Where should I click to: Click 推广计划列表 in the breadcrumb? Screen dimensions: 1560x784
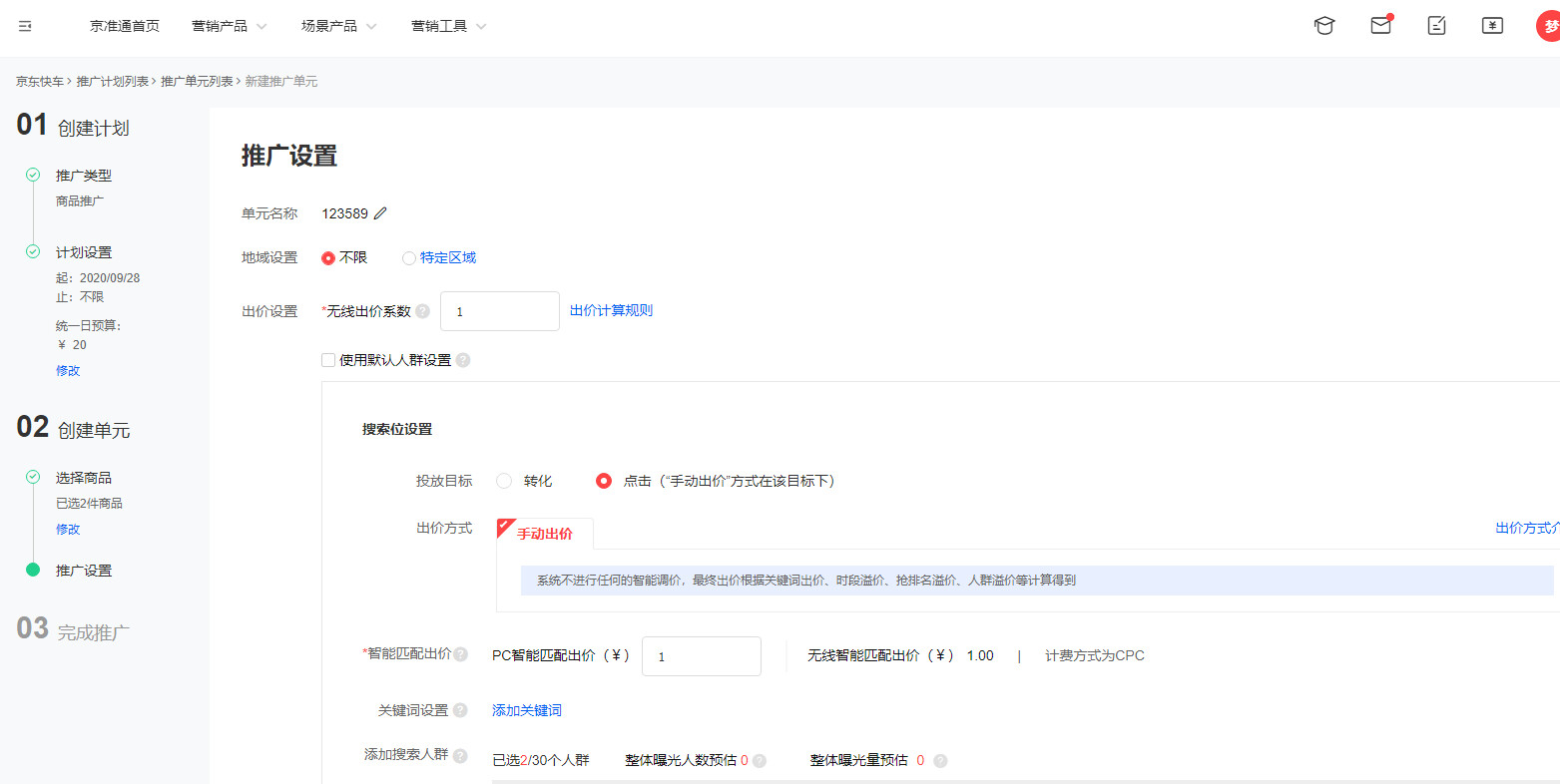pyautogui.click(x=113, y=82)
